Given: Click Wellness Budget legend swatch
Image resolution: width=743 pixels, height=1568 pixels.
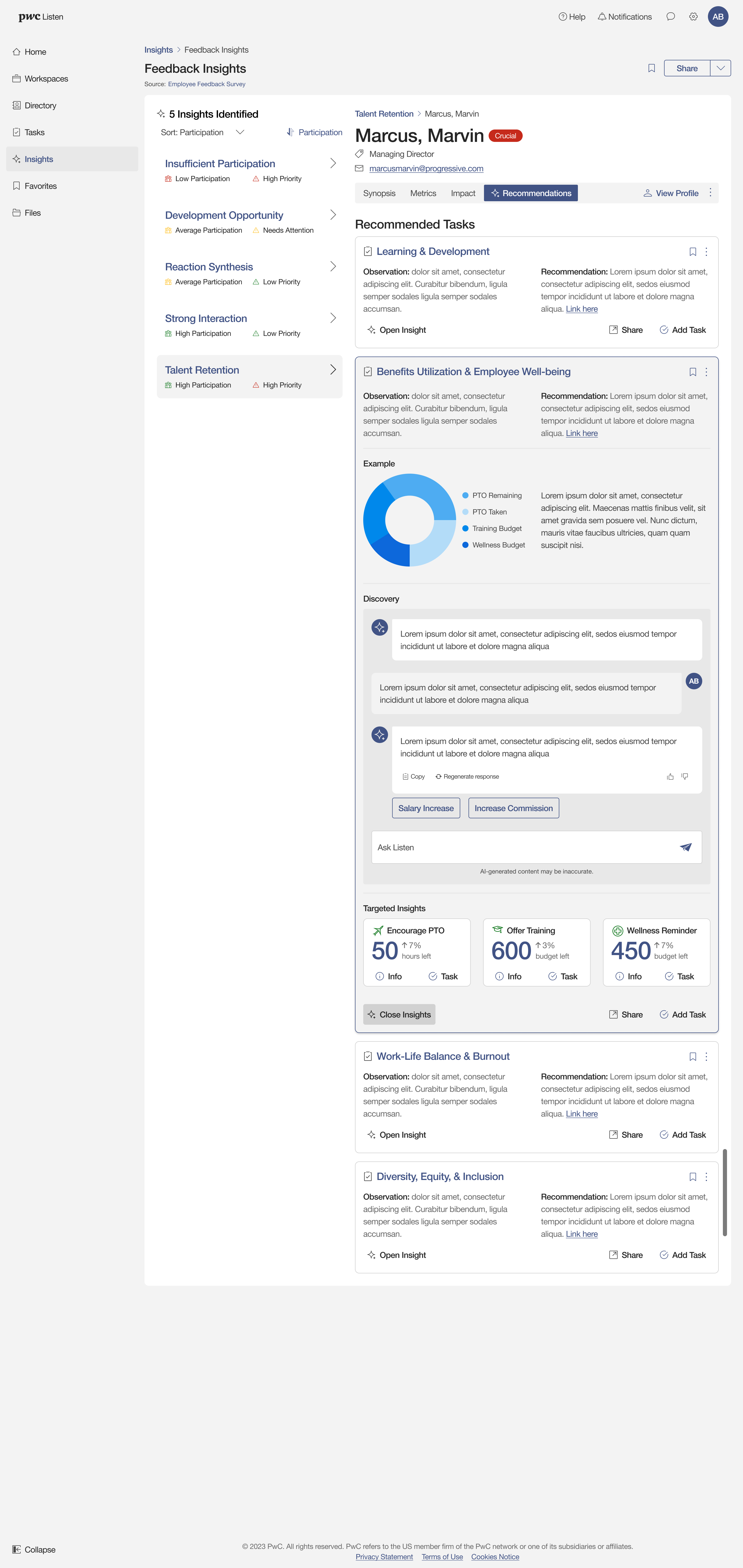Looking at the screenshot, I should coord(465,545).
